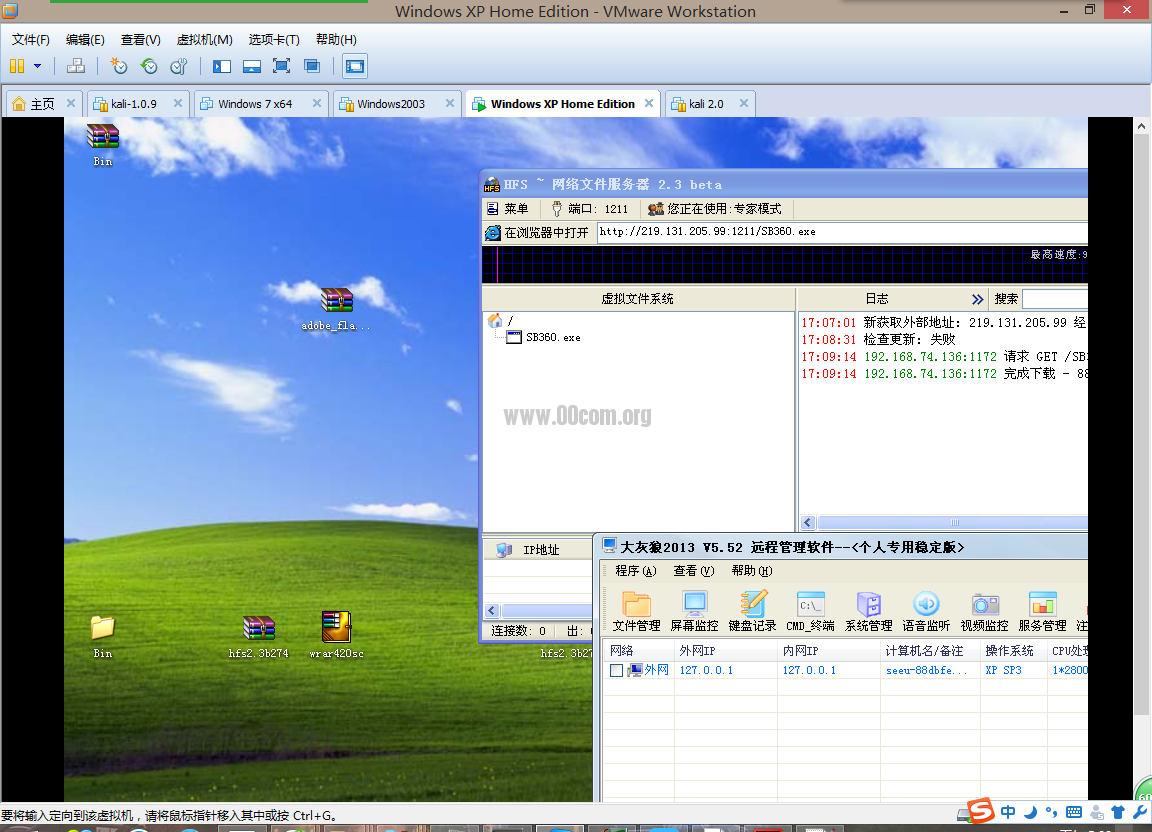Open 服务管理 tool
Viewport: 1152px width, 832px height.
[x=1043, y=611]
